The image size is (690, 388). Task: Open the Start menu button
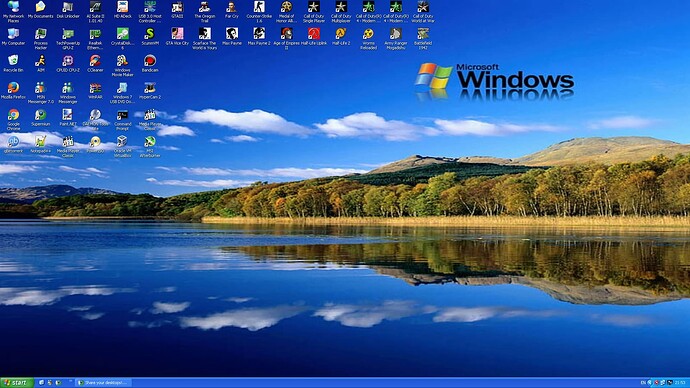click(x=17, y=383)
